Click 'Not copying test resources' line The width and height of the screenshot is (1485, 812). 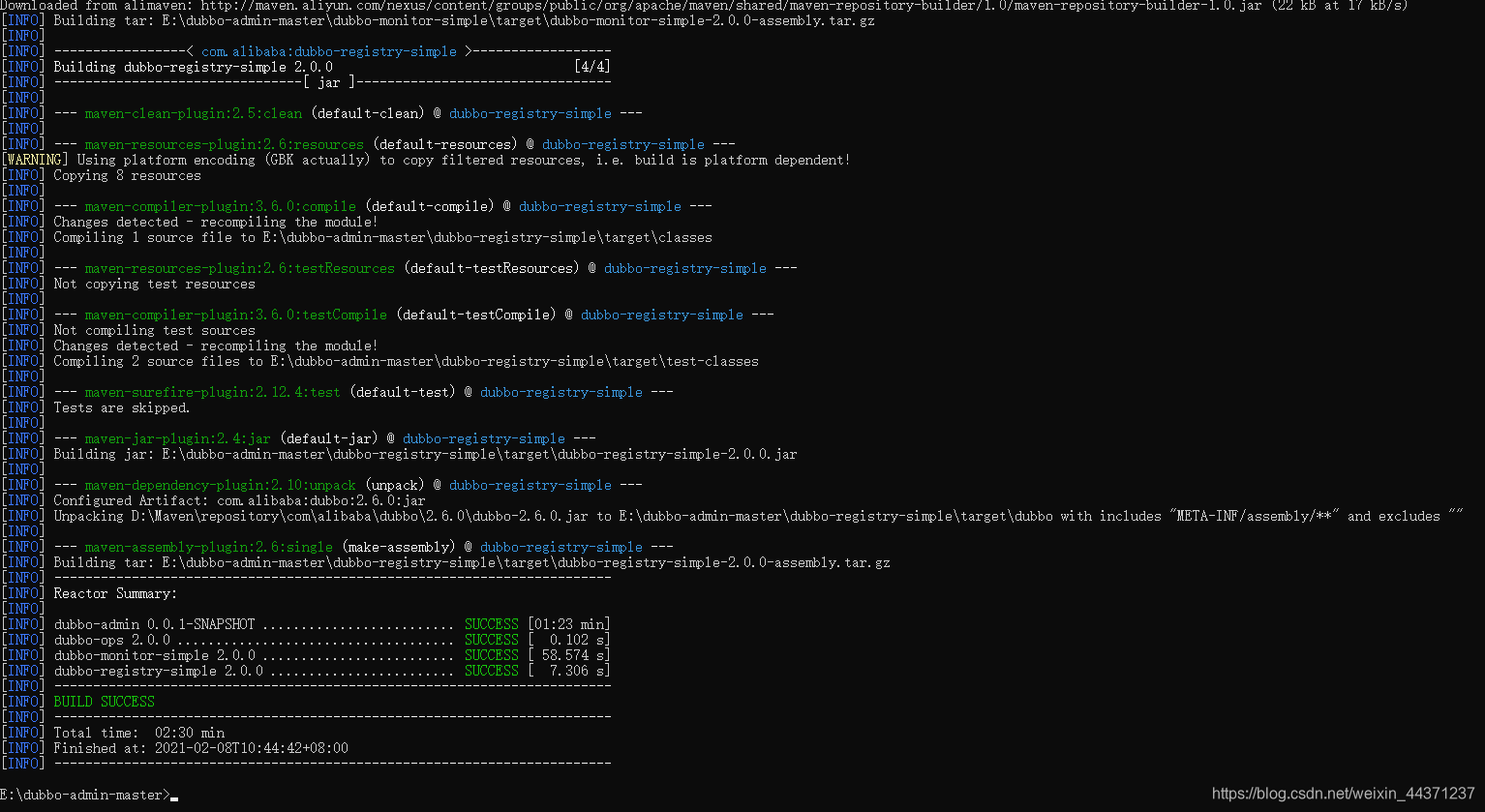click(x=154, y=284)
